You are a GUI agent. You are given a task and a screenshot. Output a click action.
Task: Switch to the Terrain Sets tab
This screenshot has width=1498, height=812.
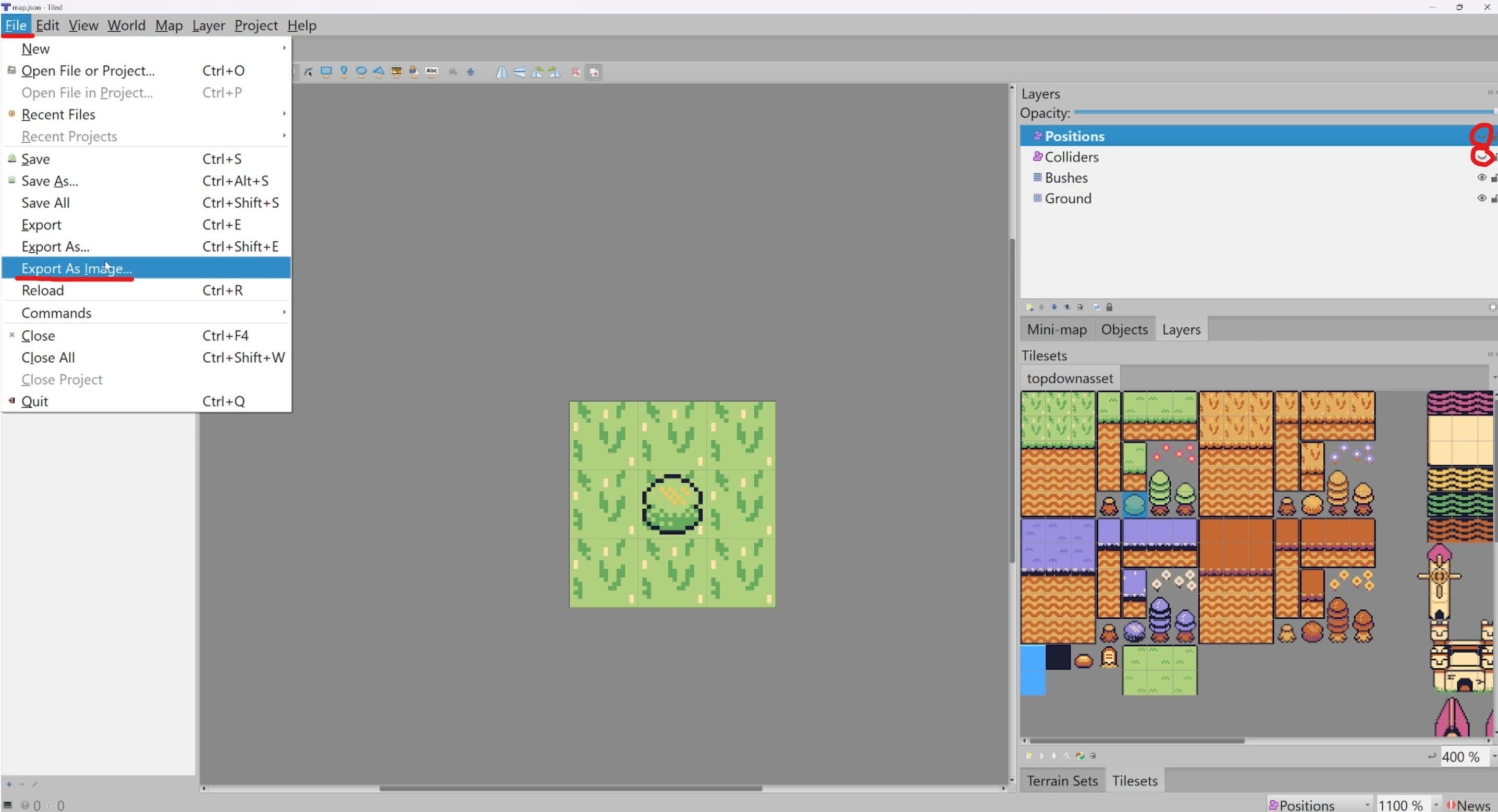pos(1062,780)
